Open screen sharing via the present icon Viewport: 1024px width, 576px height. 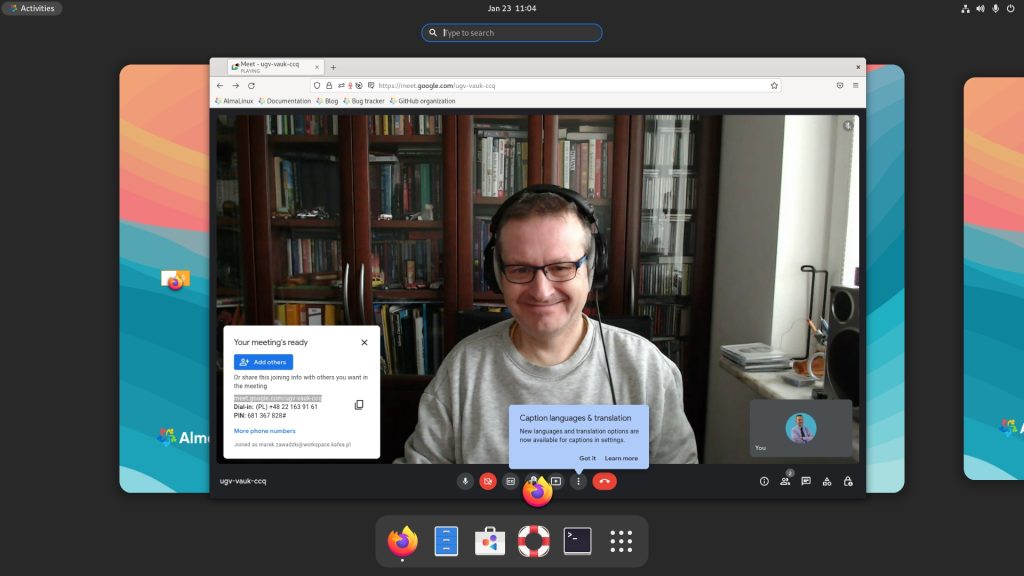click(x=555, y=480)
